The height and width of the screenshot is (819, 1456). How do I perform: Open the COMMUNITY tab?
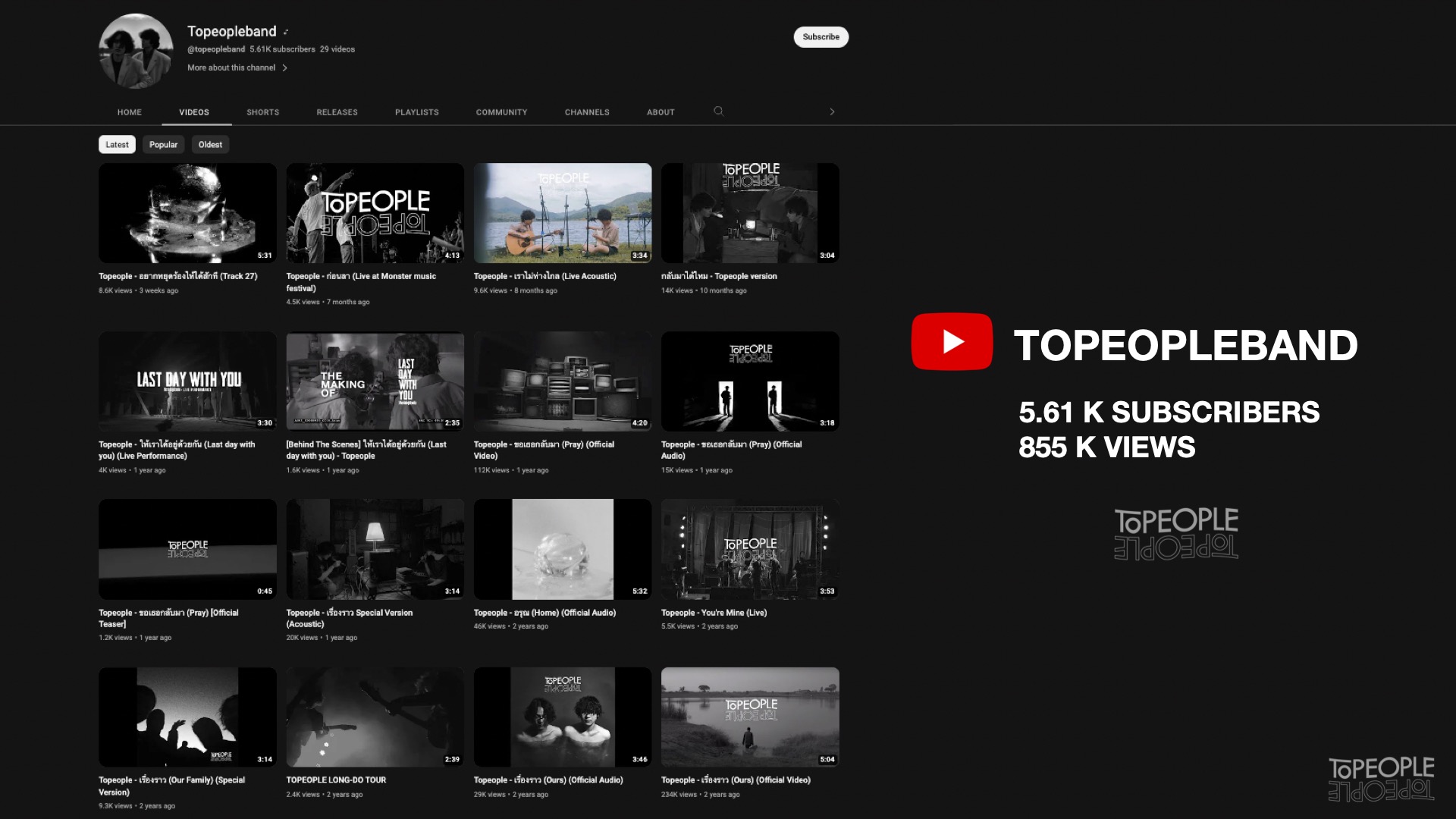pos(502,112)
